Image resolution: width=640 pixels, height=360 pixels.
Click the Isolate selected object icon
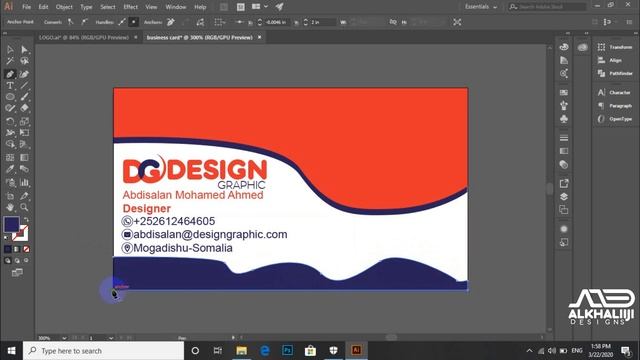[457, 22]
